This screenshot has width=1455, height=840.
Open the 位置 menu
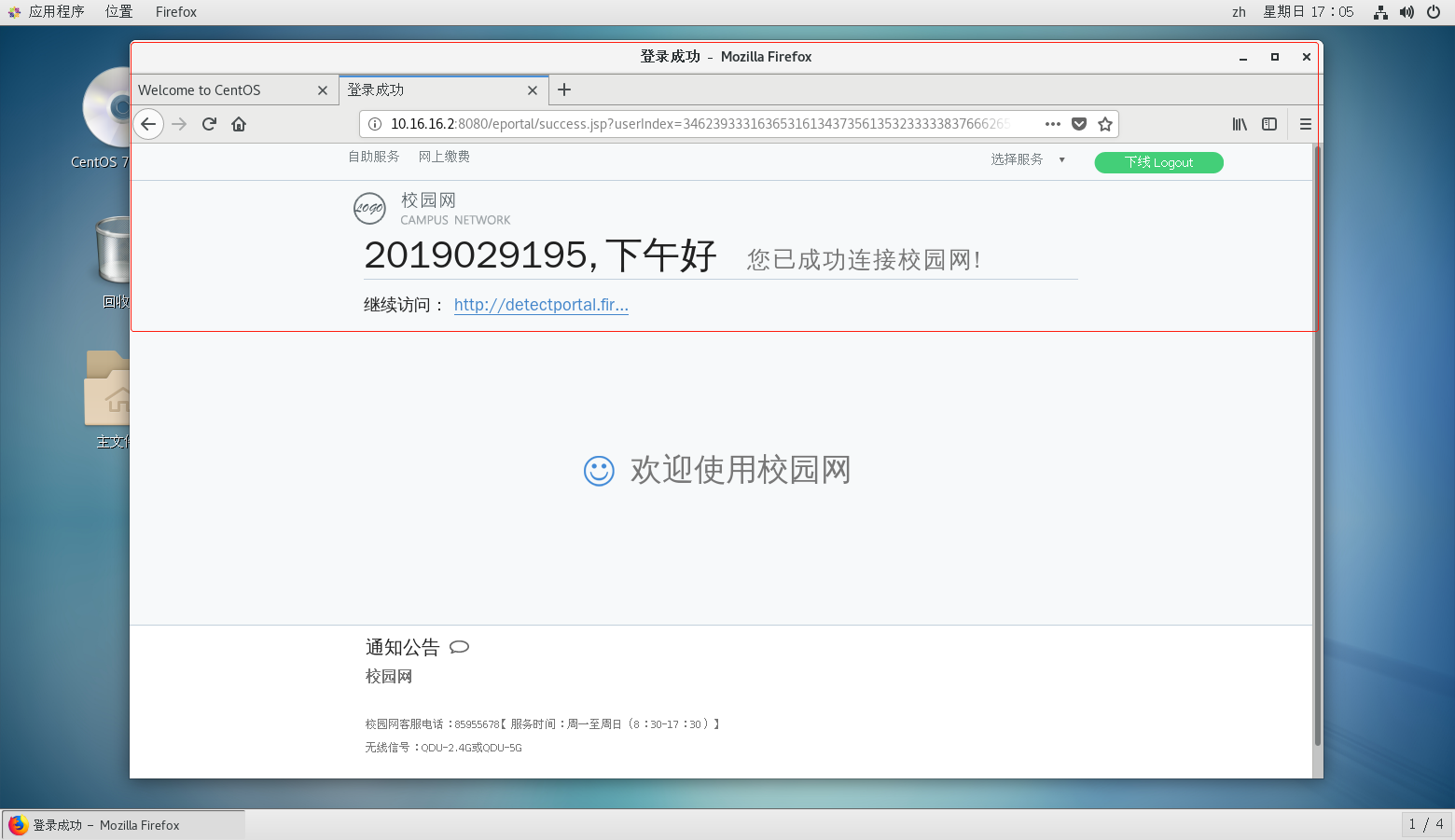click(x=118, y=12)
